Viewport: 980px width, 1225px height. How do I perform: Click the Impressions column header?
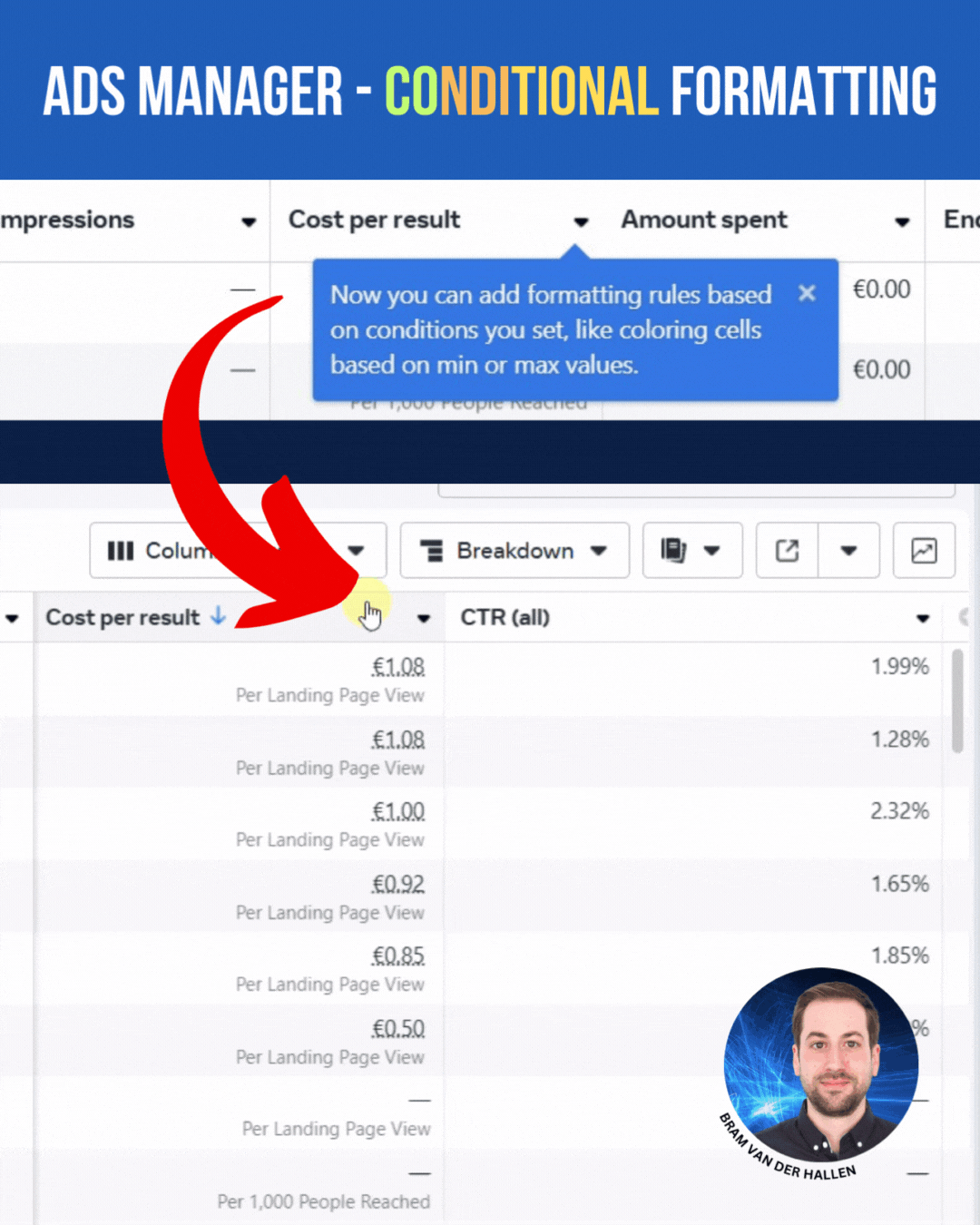[67, 220]
